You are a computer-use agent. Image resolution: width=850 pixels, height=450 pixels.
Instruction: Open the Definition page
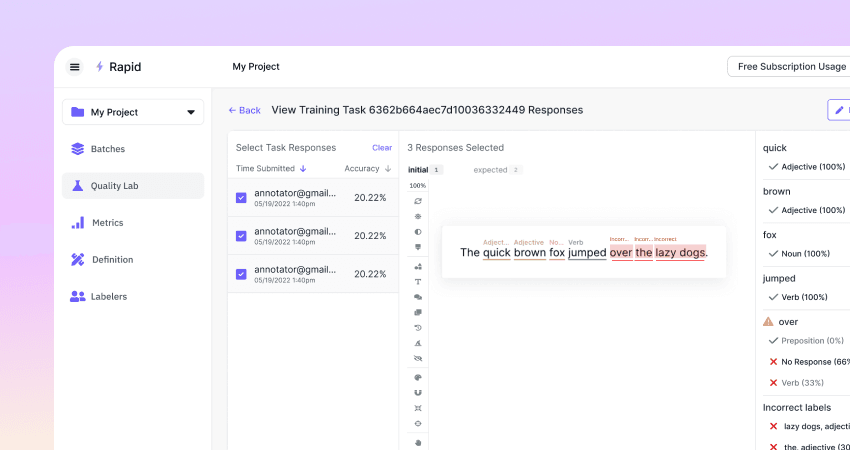(x=112, y=260)
